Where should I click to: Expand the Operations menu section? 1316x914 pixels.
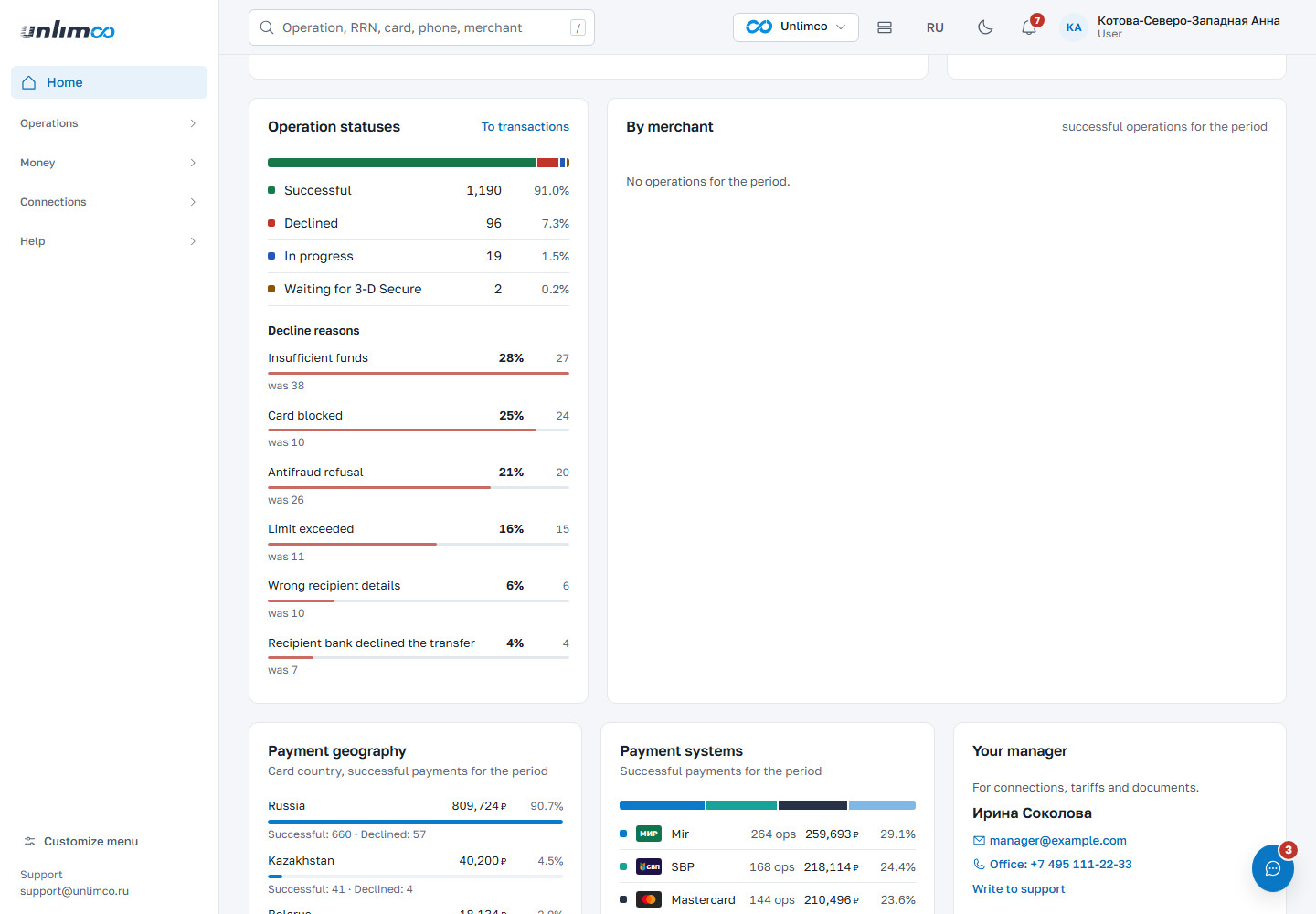tap(109, 123)
